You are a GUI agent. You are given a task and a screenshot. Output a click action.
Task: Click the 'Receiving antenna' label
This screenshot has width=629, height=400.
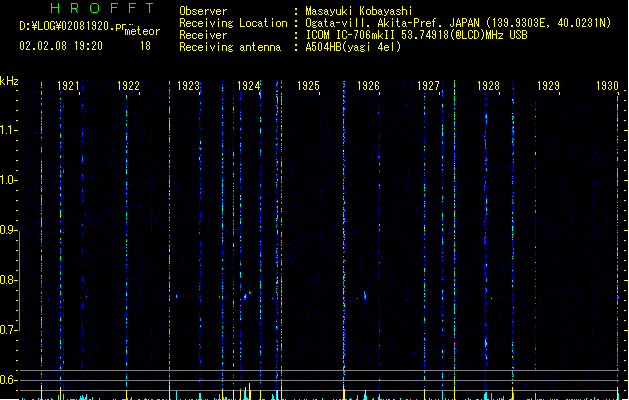pyautogui.click(x=230, y=47)
